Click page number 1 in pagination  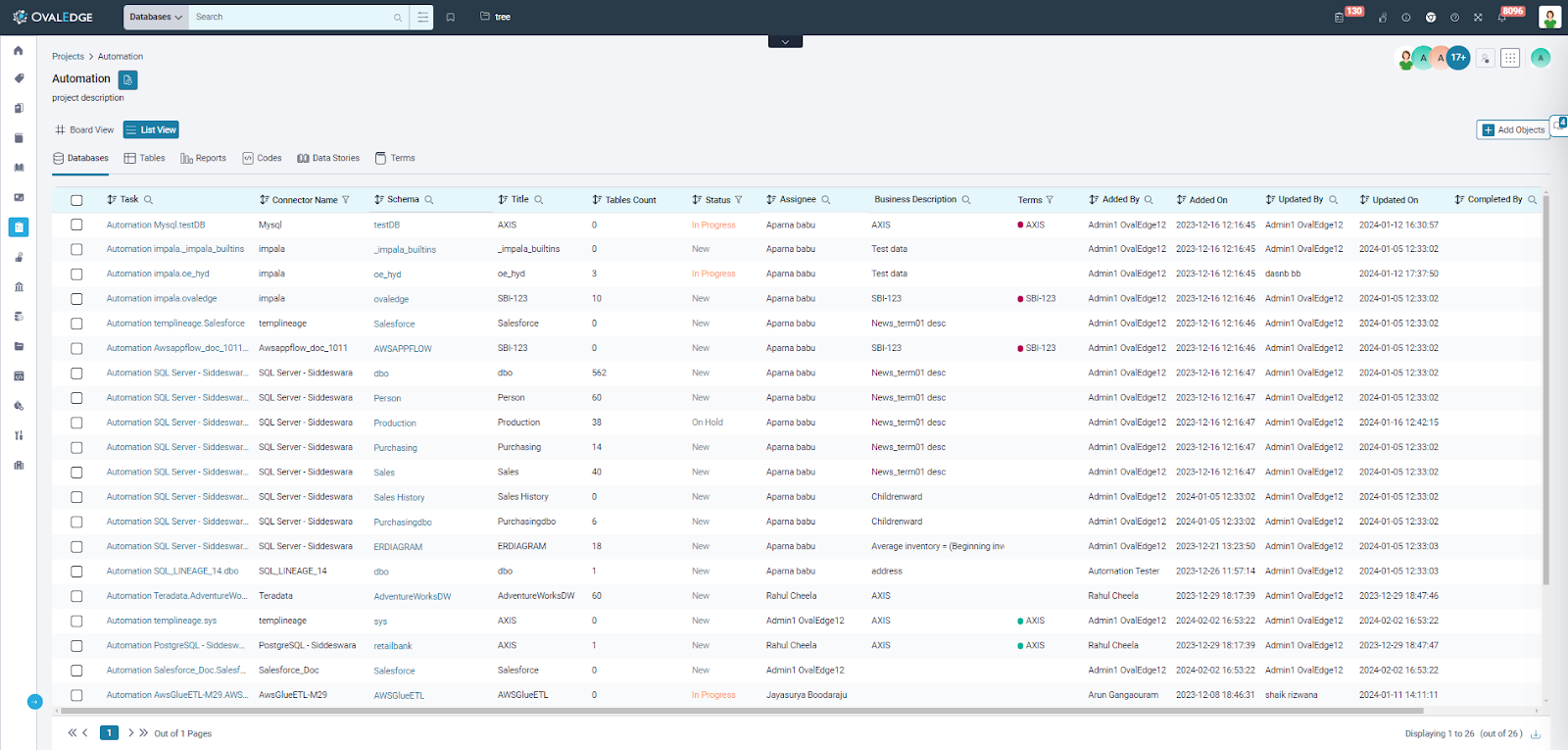pyautogui.click(x=109, y=732)
